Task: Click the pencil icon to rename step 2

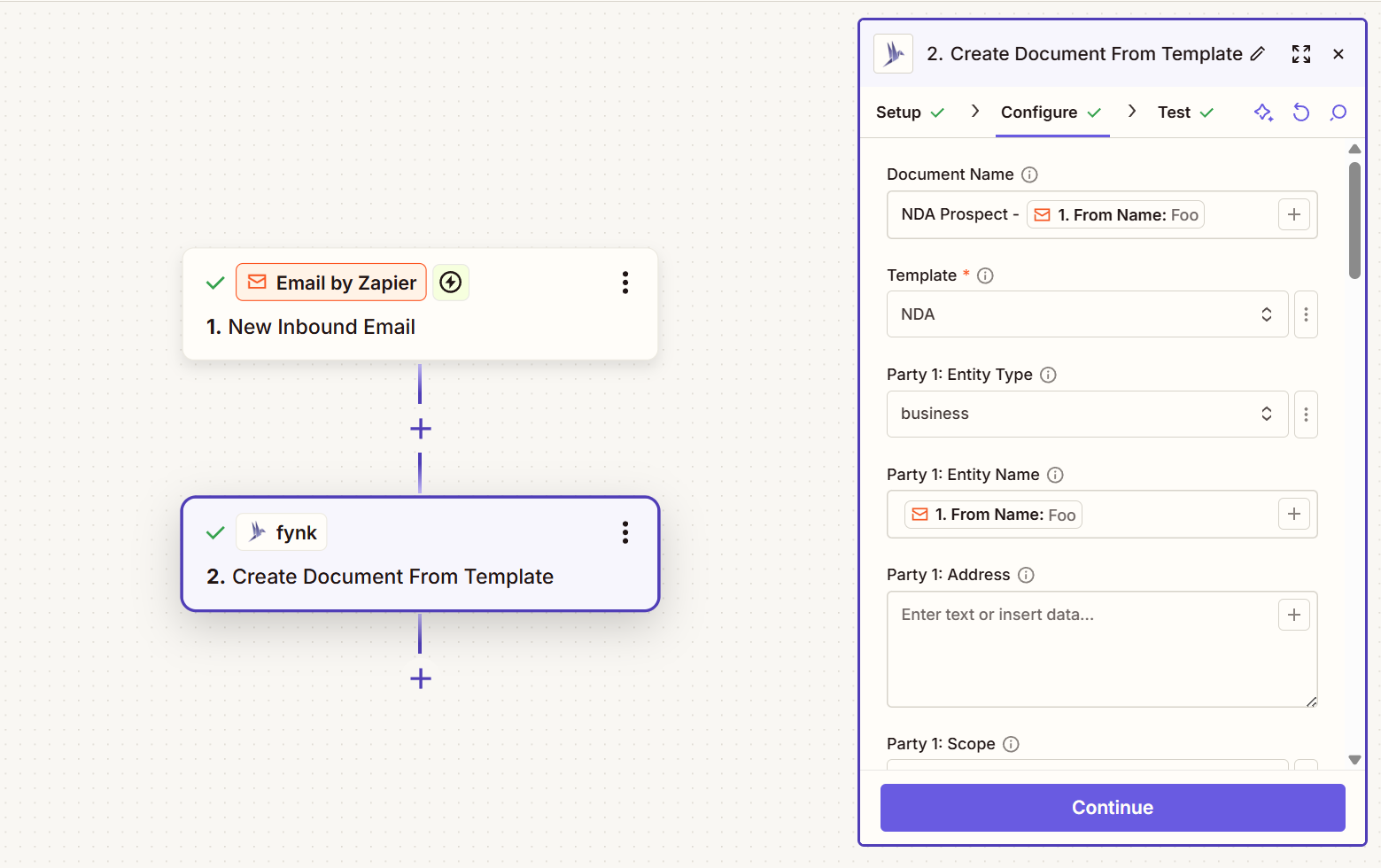Action: pos(1259,54)
